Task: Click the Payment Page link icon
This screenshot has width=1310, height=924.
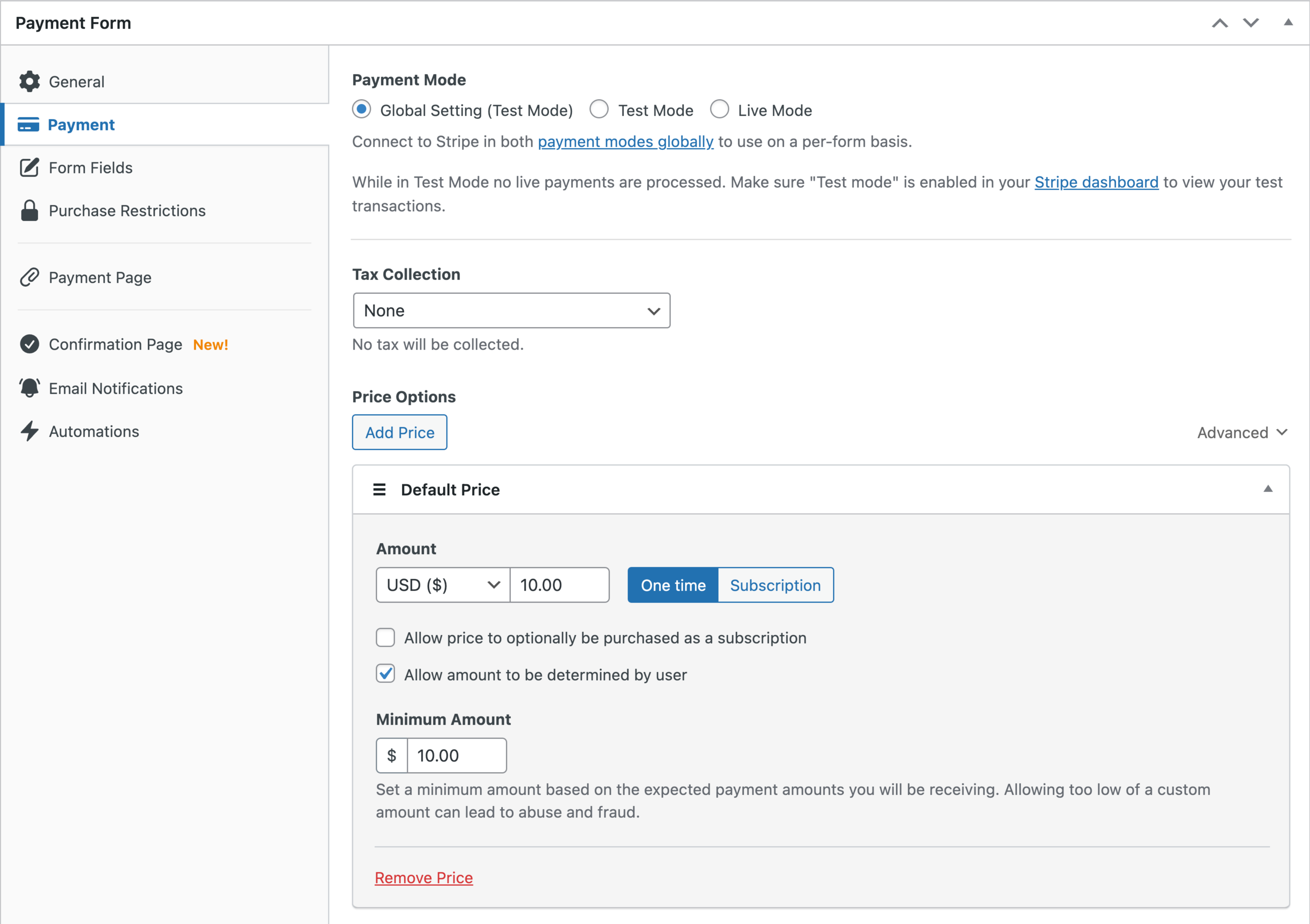Action: [29, 277]
